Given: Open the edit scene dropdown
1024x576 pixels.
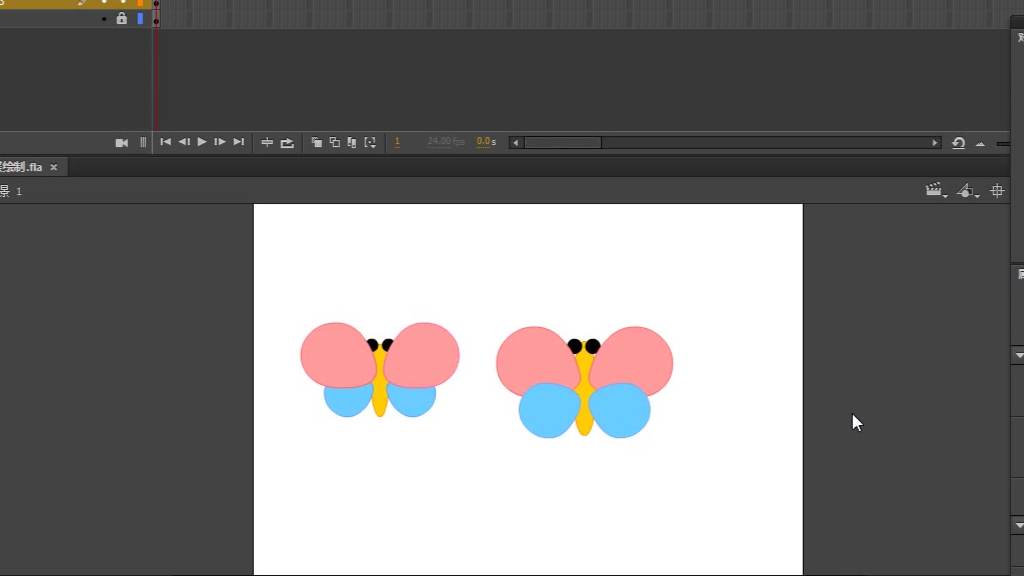Looking at the screenshot, I should pos(936,190).
